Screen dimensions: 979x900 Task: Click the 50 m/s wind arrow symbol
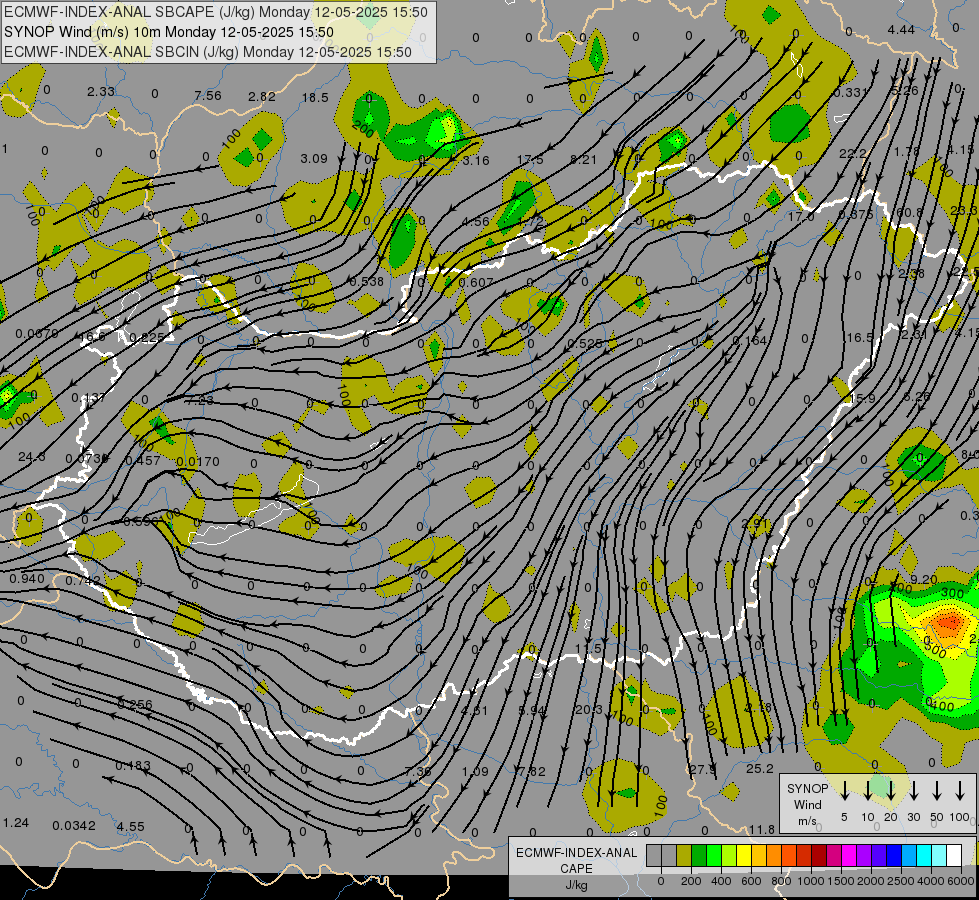pyautogui.click(x=937, y=791)
